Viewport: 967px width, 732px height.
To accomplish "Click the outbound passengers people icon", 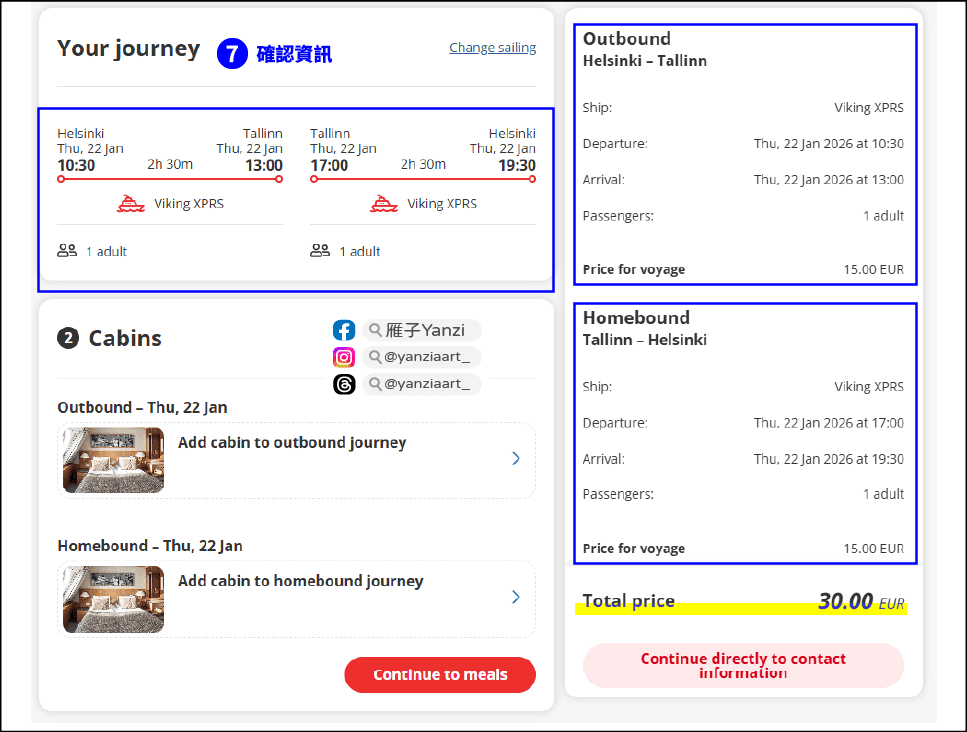I will pos(67,250).
